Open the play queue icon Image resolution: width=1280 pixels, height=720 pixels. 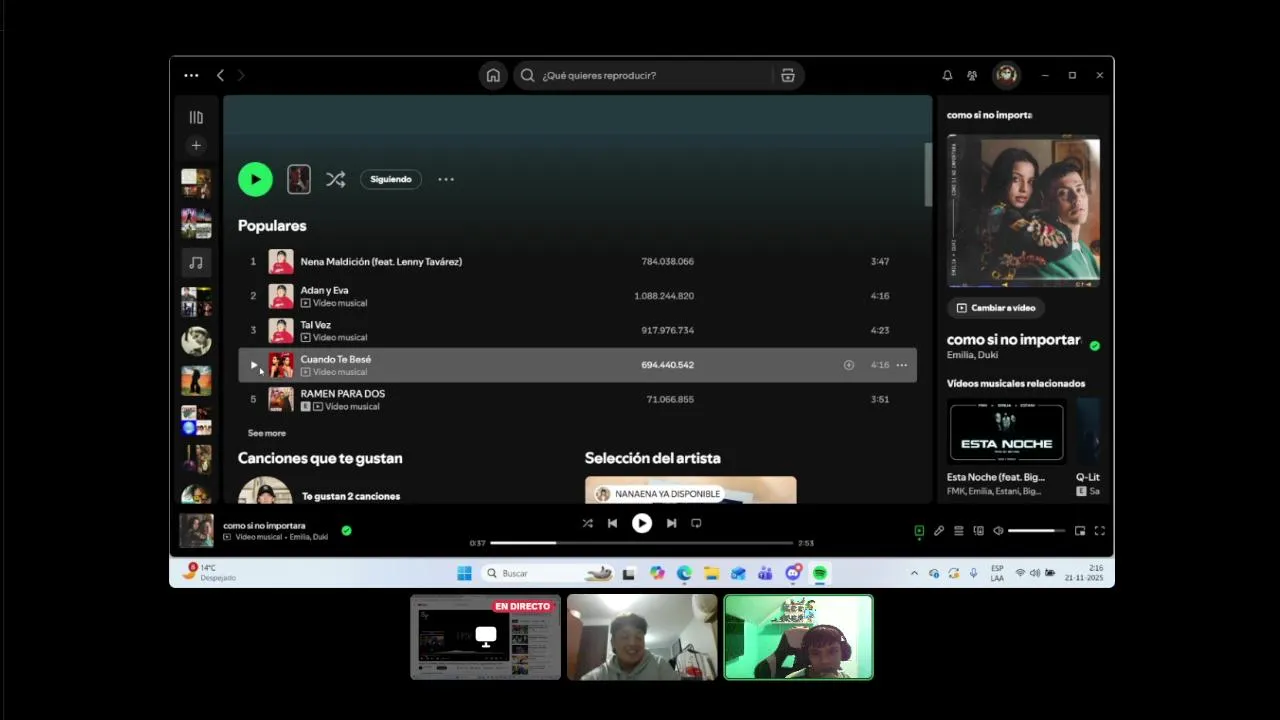pos(958,531)
